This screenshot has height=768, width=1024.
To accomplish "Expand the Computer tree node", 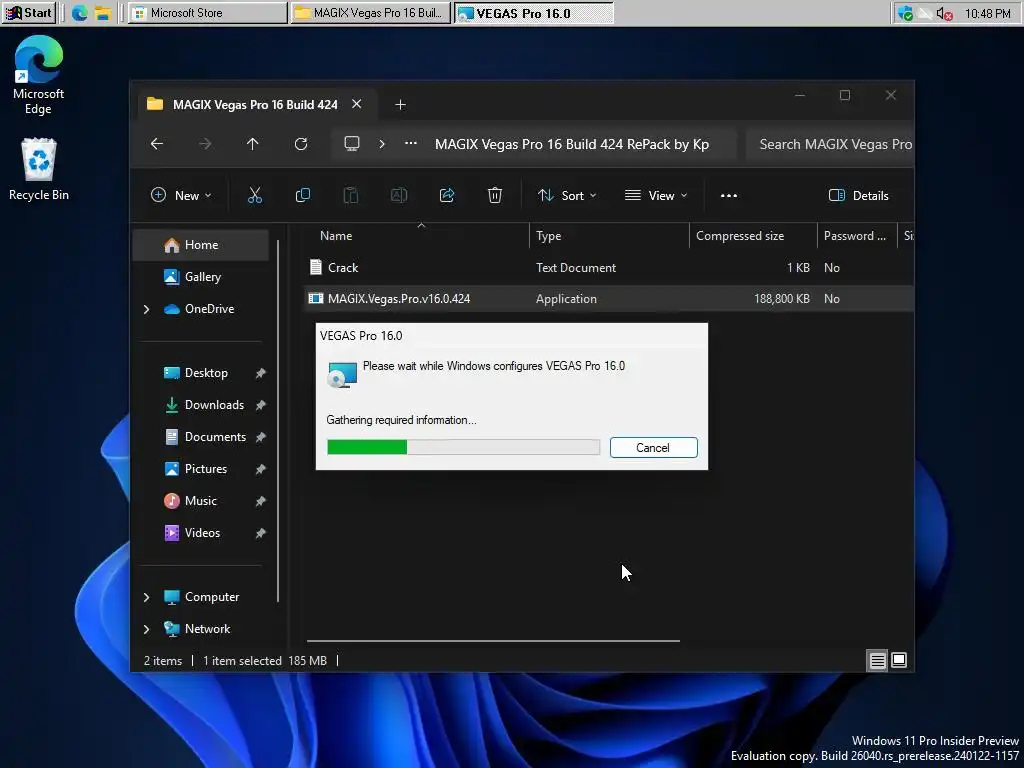I will pyautogui.click(x=146, y=597).
